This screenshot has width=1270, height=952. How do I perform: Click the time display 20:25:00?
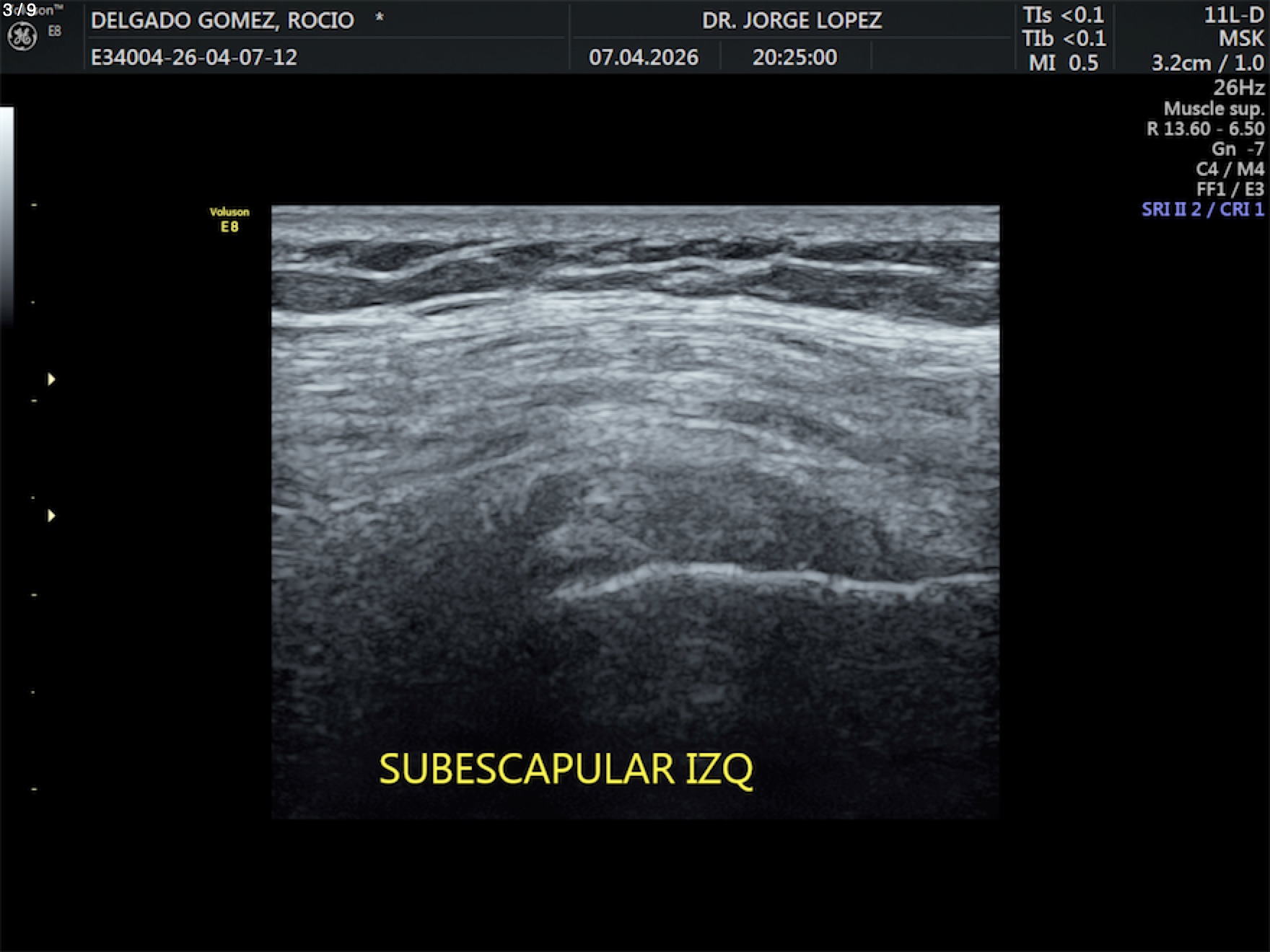[794, 57]
